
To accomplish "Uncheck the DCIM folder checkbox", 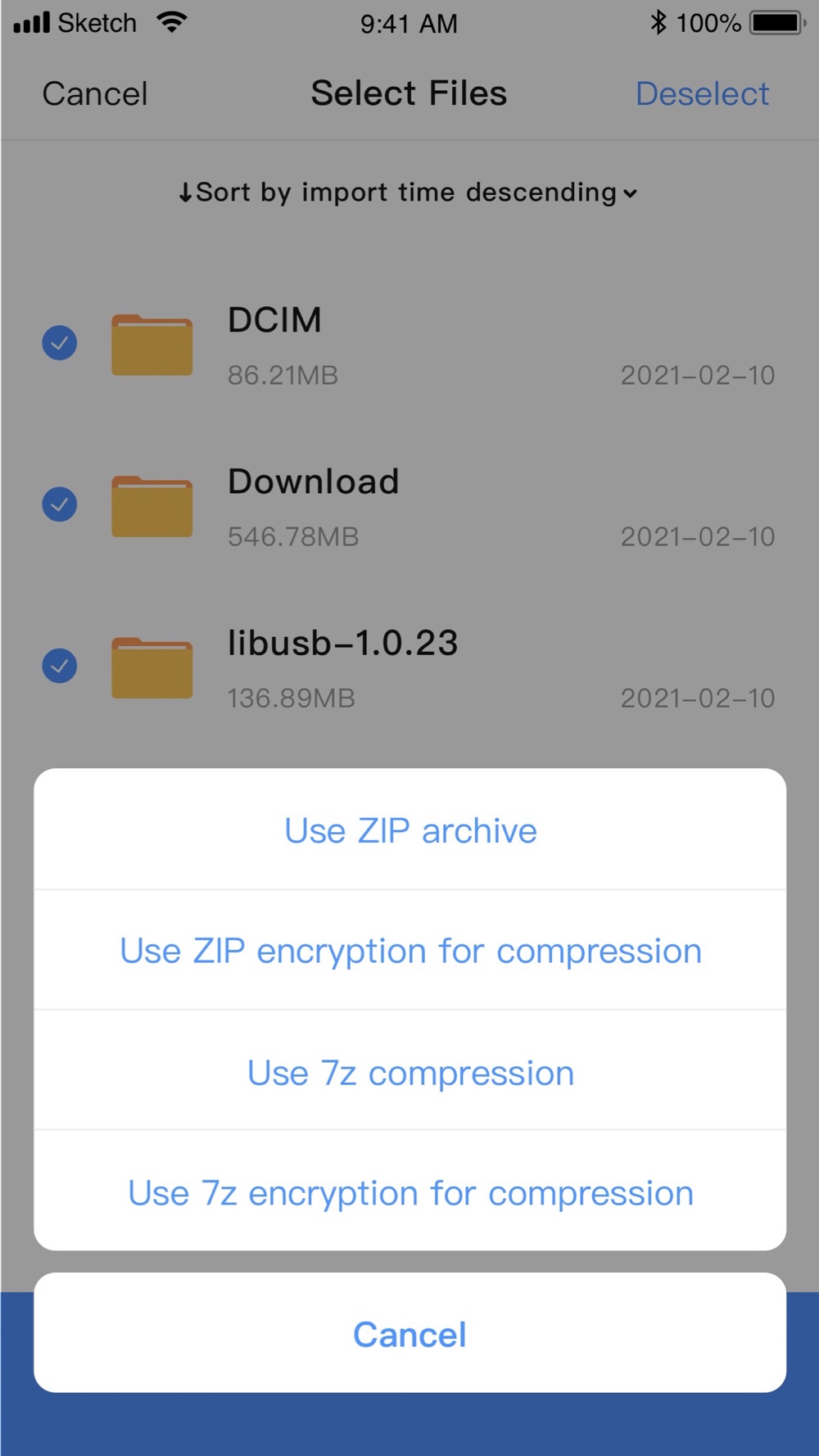I will pos(60,342).
